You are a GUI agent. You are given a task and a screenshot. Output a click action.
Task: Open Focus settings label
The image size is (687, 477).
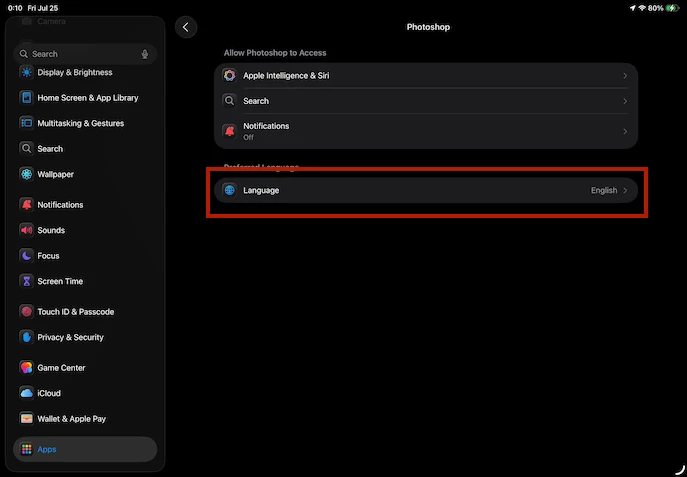pos(48,255)
